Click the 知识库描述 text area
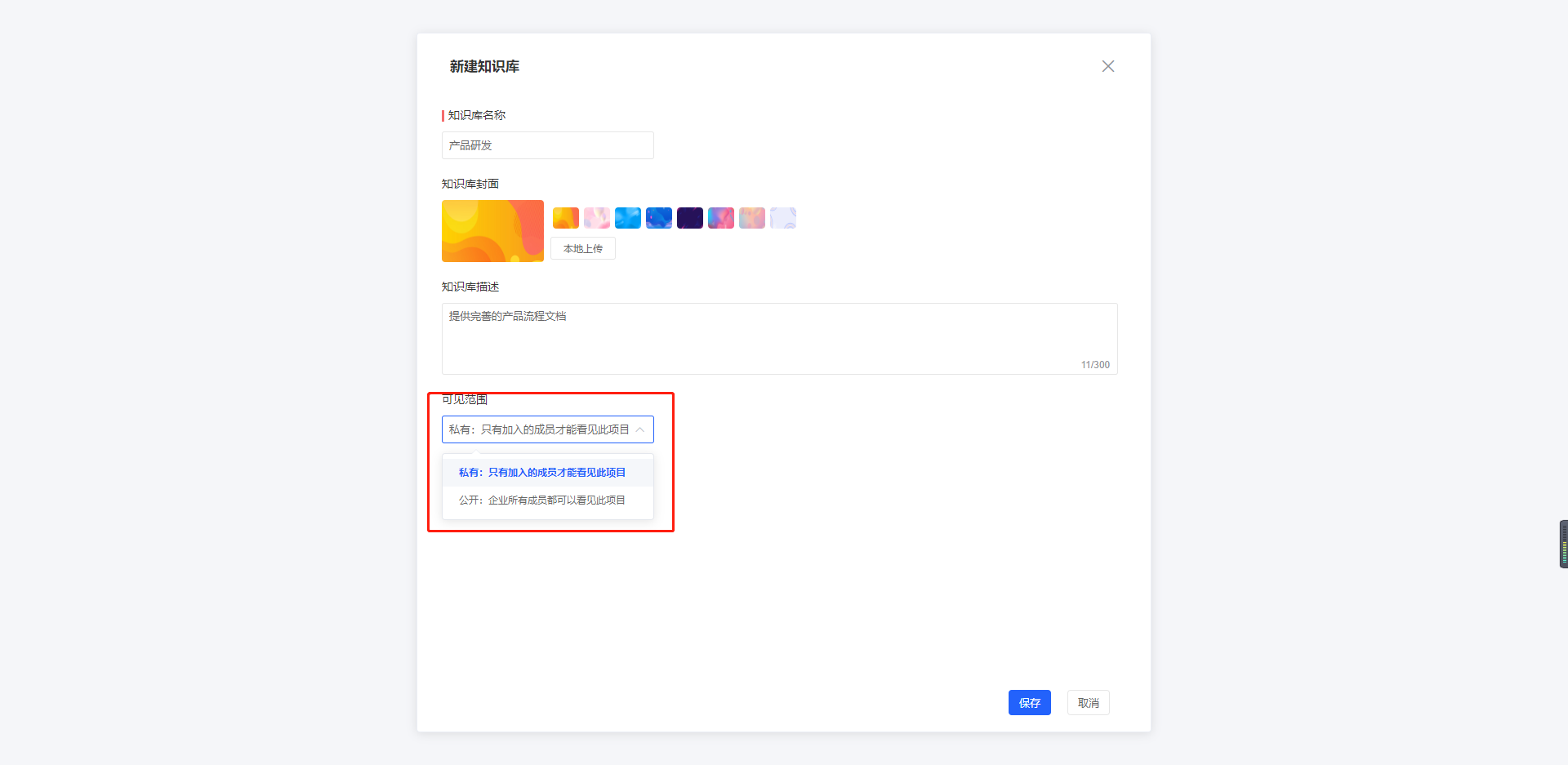This screenshot has width=1568, height=765. (779, 339)
